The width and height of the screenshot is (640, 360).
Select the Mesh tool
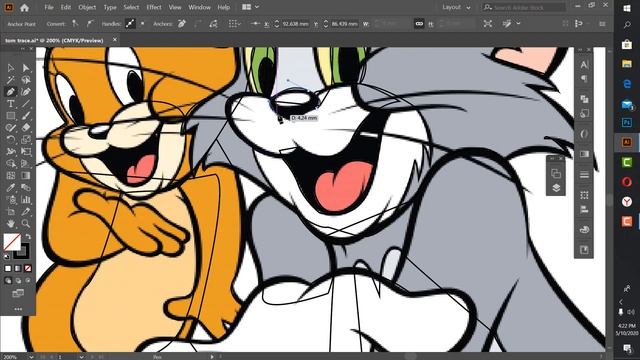(x=11, y=176)
